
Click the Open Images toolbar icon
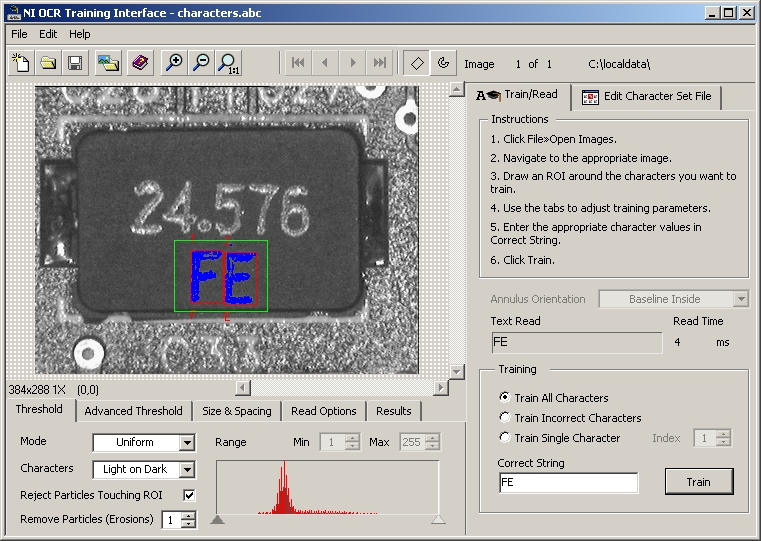click(x=108, y=63)
